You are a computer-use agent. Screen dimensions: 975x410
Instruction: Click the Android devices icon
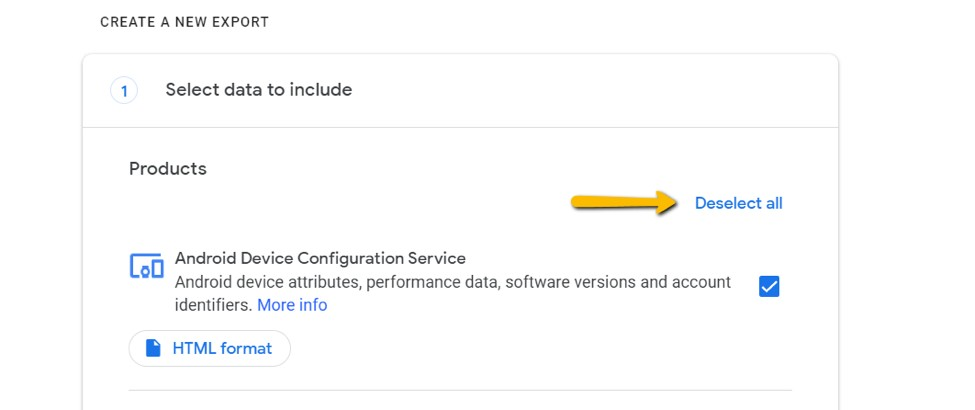(x=146, y=267)
